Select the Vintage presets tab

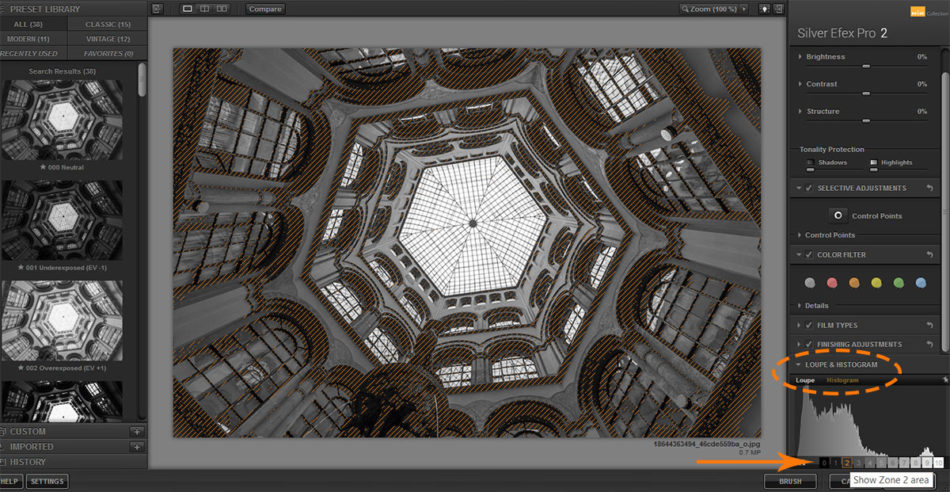click(109, 38)
